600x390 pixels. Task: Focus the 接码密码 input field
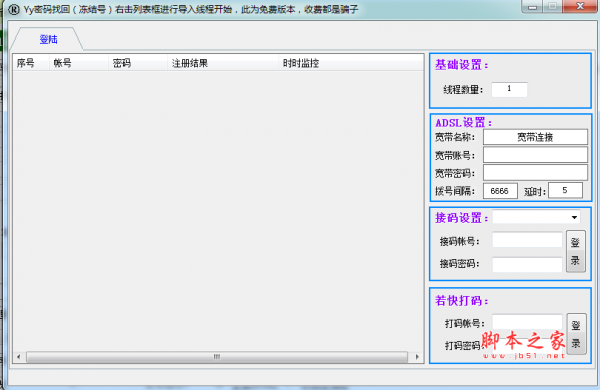(x=527, y=264)
